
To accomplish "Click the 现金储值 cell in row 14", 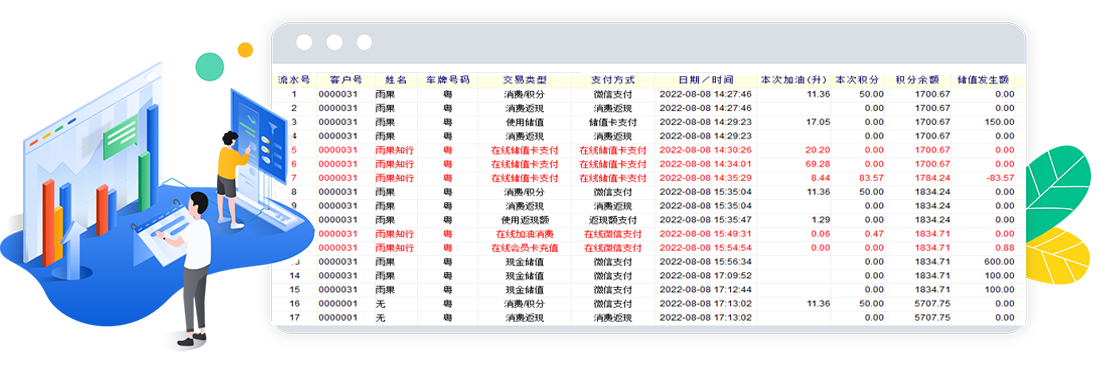I will point(525,275).
